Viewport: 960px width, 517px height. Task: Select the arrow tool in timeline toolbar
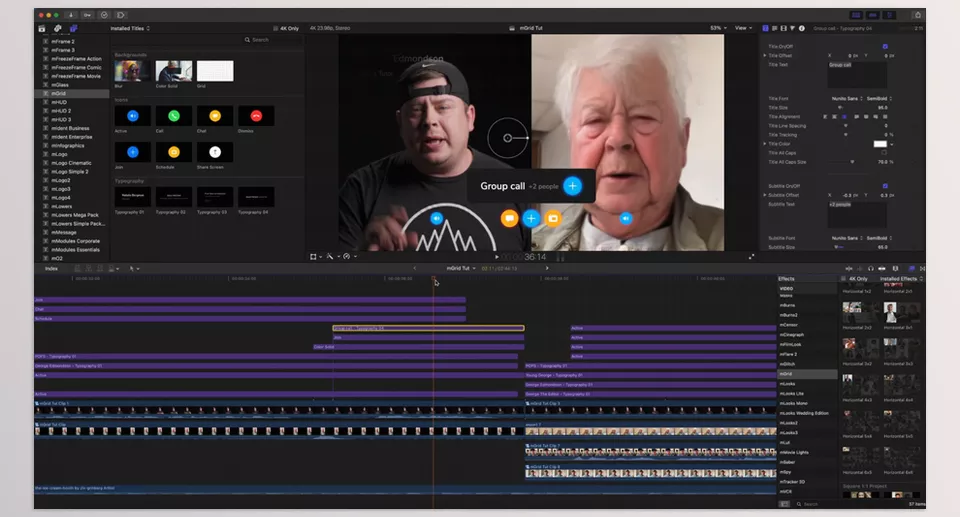132,268
